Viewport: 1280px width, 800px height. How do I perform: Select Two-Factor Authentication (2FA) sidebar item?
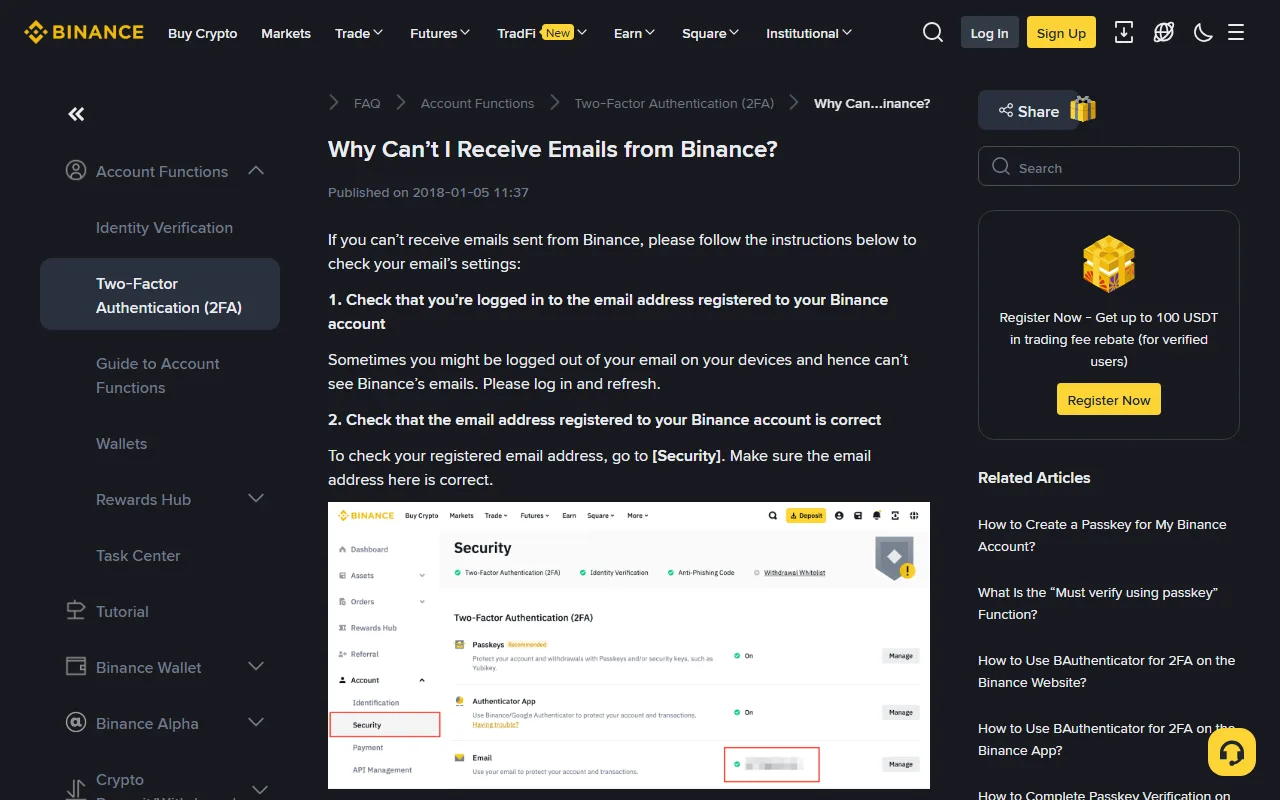pyautogui.click(x=160, y=295)
